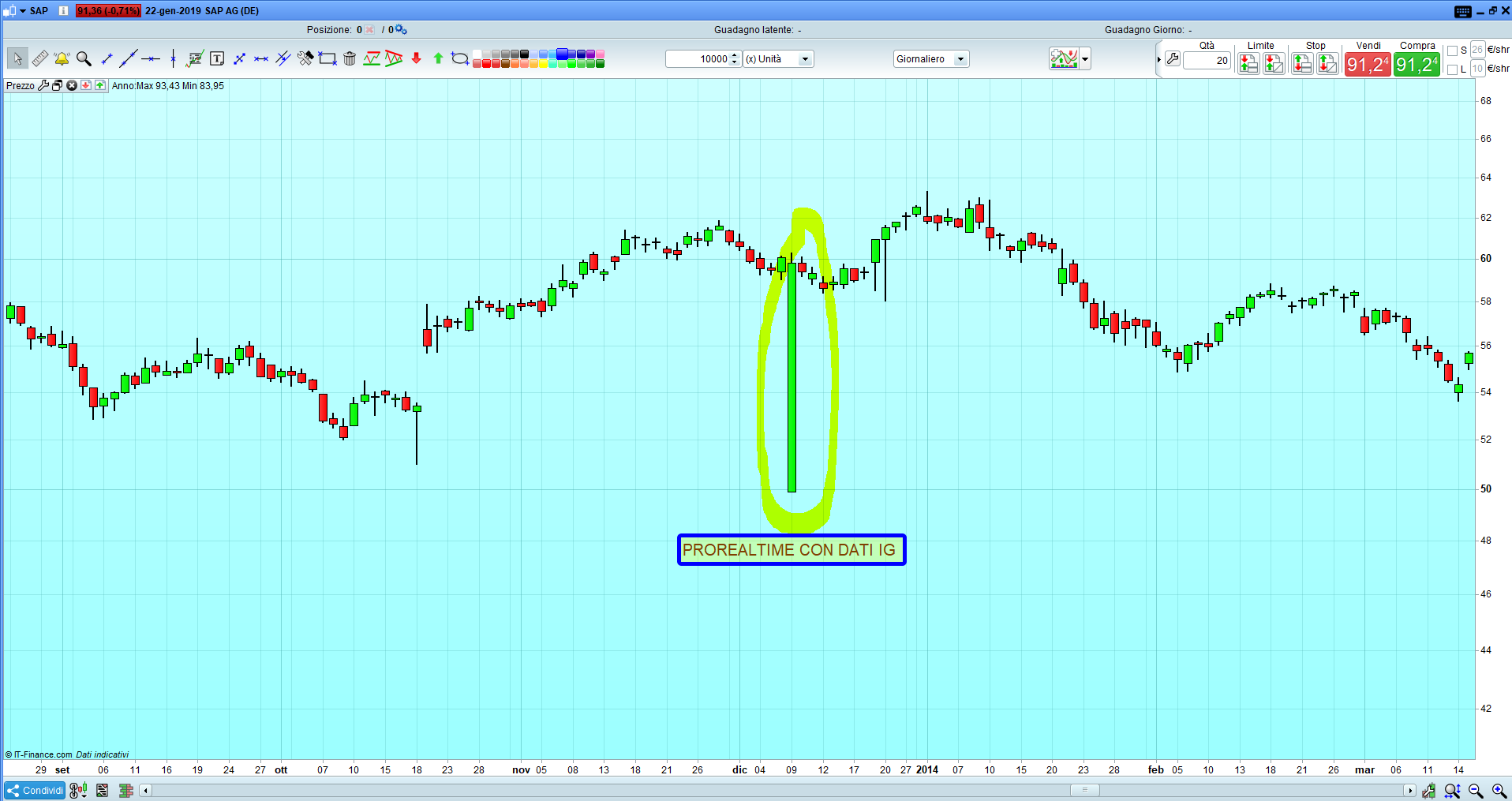Screen dimensions: 1512x801
Task: Select the vertical line tool
Action: (x=173, y=58)
